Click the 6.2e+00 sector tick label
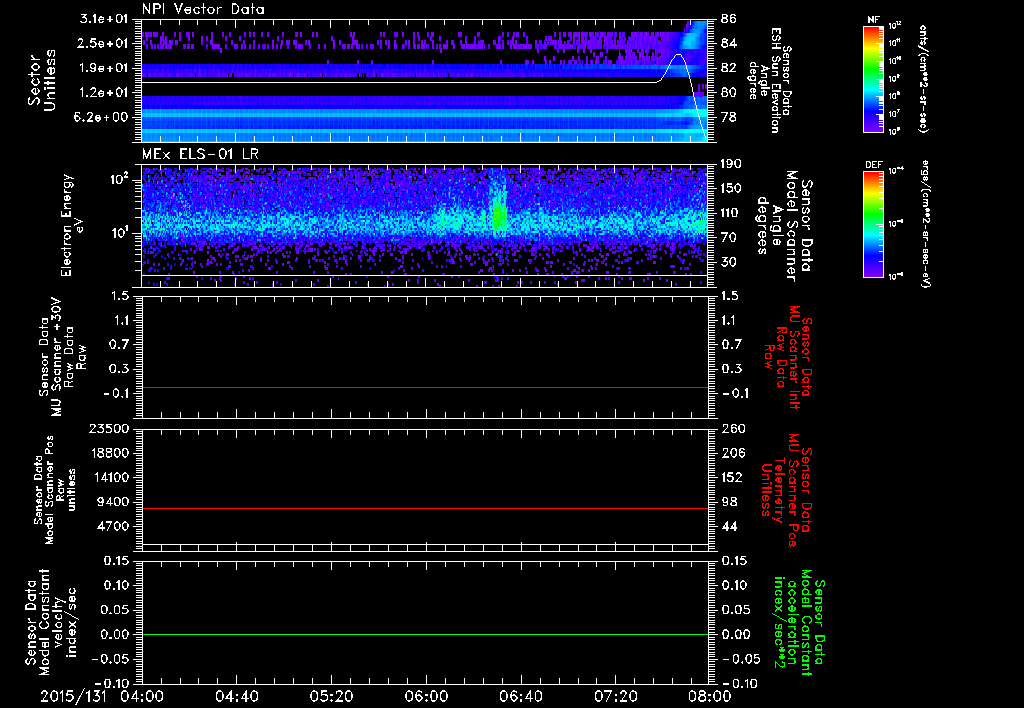 103,117
